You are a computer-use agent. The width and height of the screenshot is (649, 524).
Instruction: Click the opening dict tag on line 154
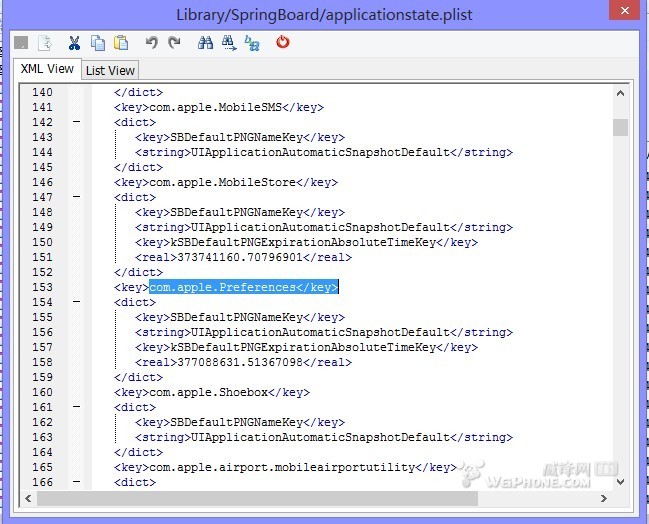click(135, 302)
